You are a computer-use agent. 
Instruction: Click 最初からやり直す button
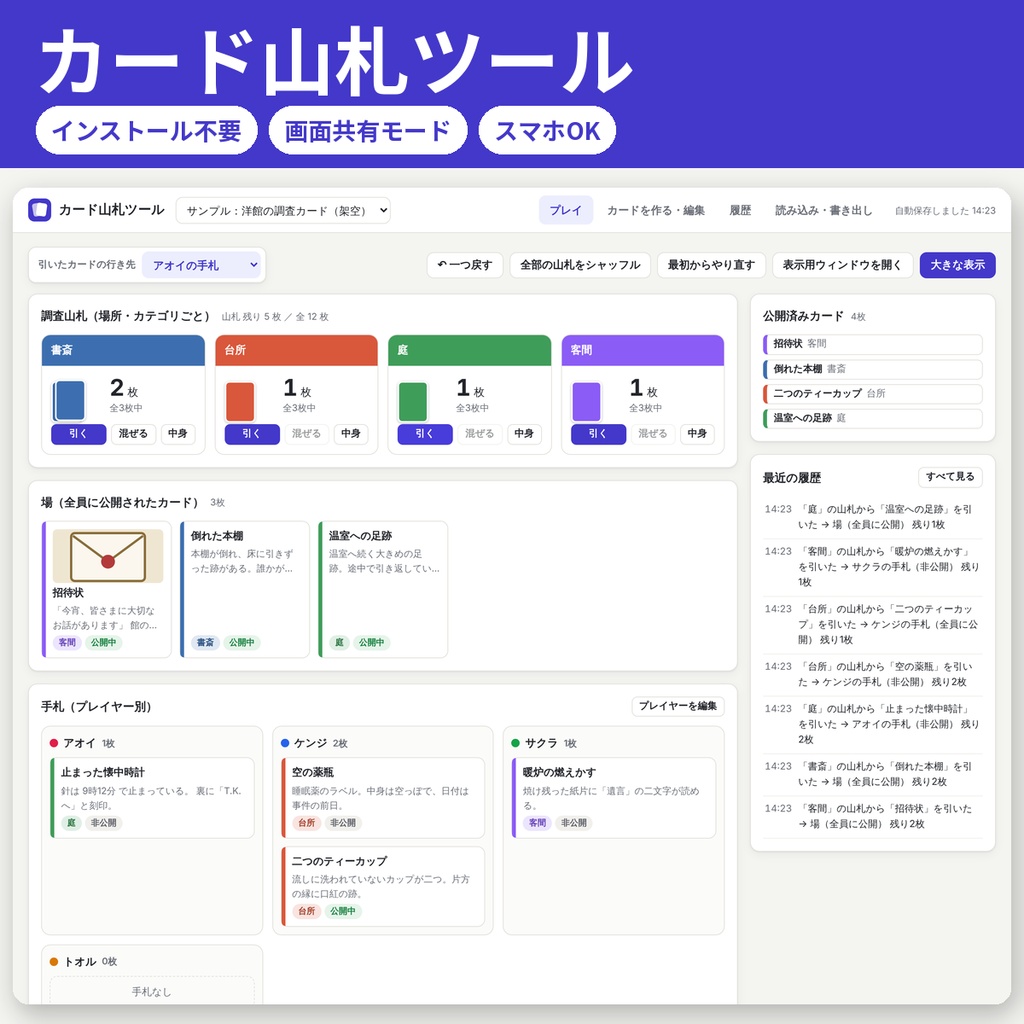pyautogui.click(x=711, y=265)
